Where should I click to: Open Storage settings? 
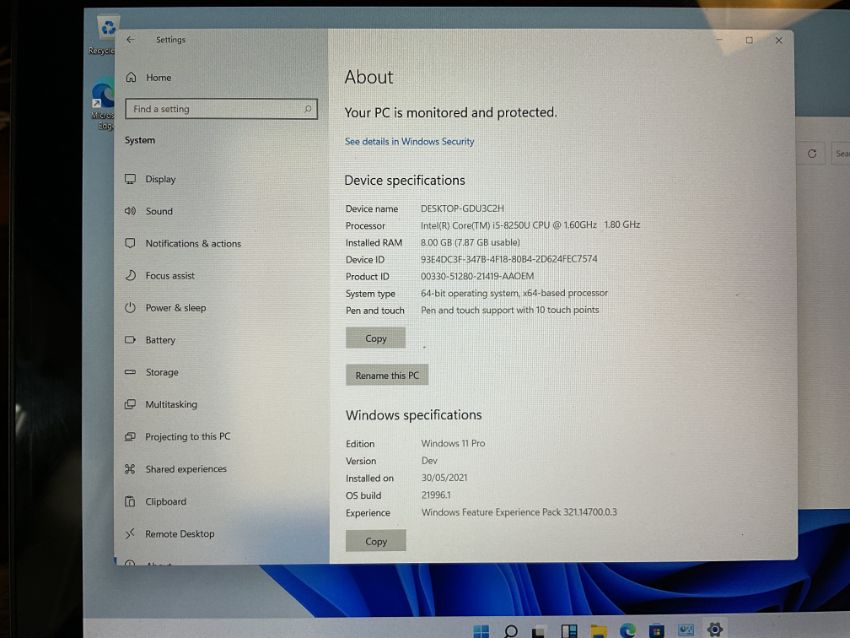[x=162, y=372]
